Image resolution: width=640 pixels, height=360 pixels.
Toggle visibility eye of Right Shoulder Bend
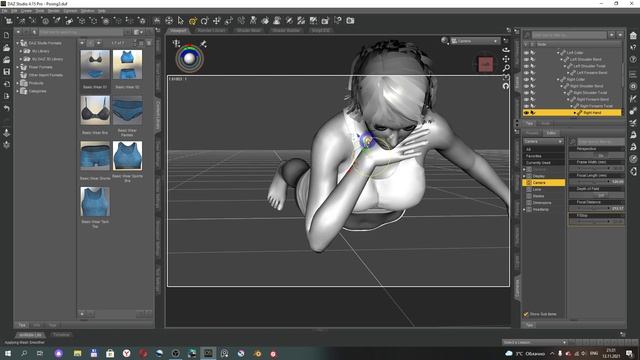pos(526,86)
